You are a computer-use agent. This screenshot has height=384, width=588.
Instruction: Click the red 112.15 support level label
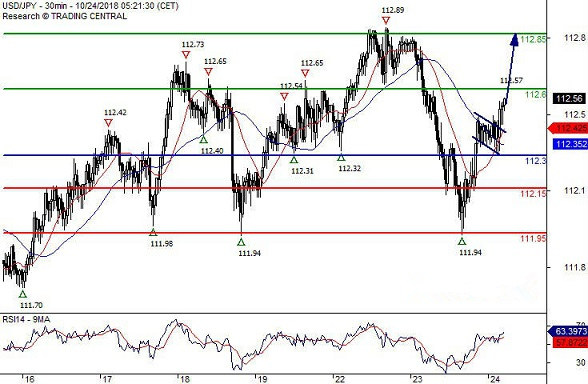[x=533, y=194]
